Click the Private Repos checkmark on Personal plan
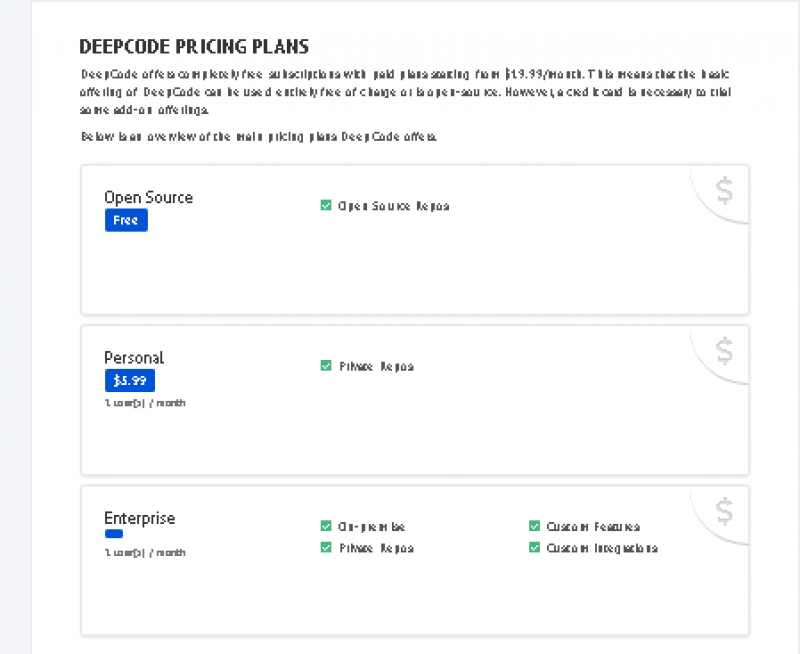Screen dimensions: 800x654 (x=326, y=366)
